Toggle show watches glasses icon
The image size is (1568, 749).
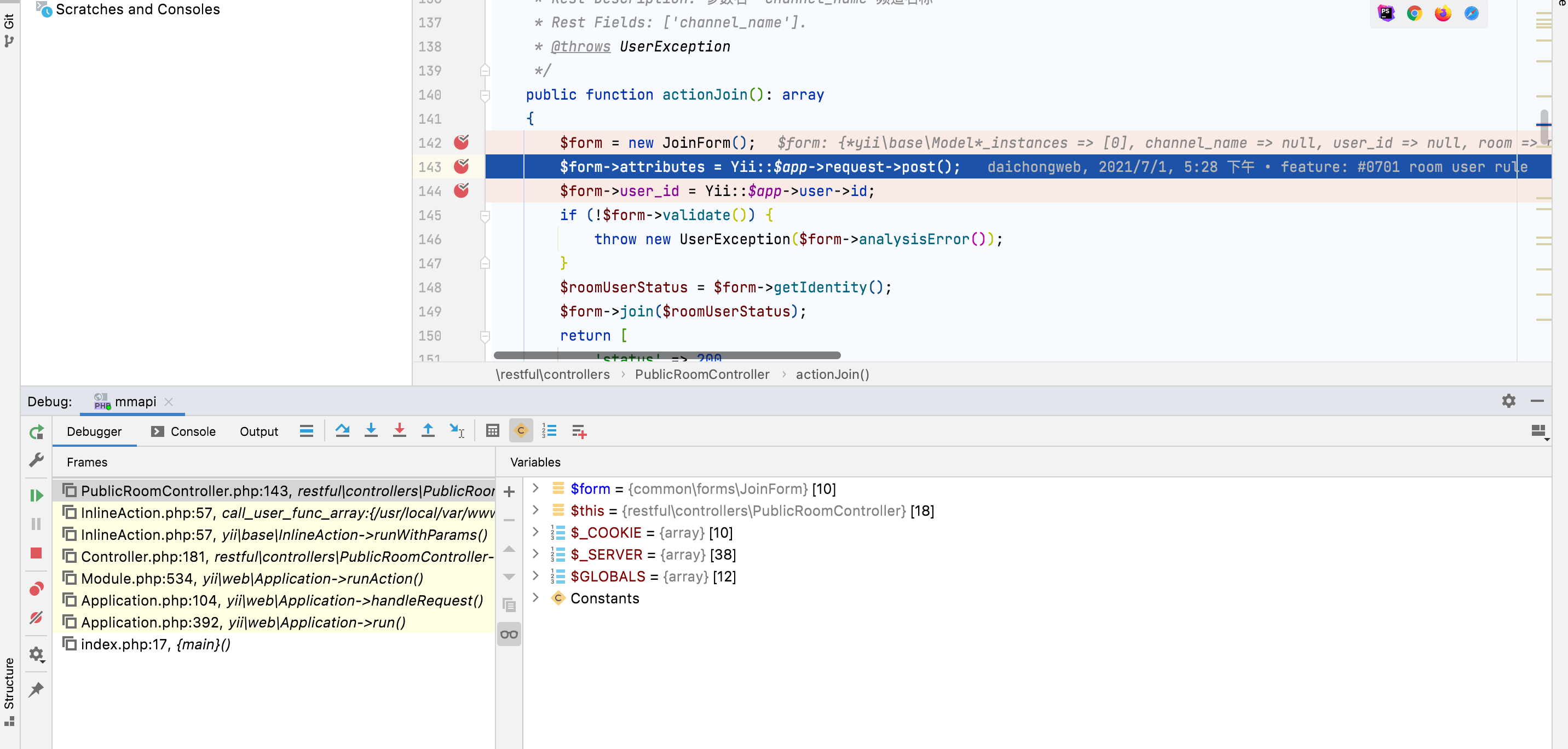click(x=510, y=634)
